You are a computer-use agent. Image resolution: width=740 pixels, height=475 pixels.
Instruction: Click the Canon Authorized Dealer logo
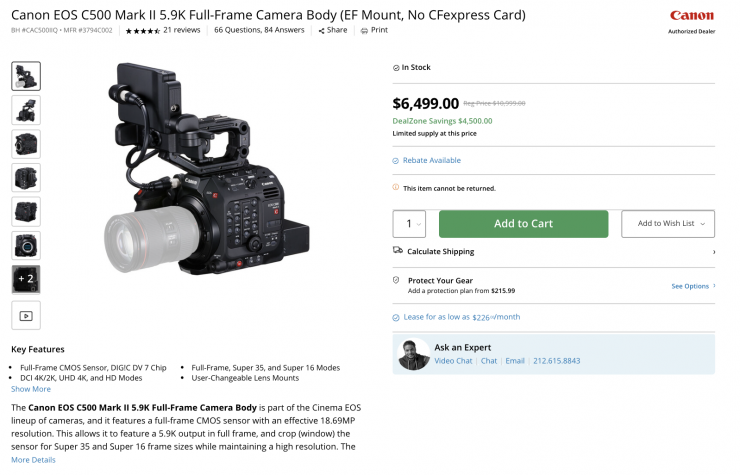pyautogui.click(x=692, y=20)
